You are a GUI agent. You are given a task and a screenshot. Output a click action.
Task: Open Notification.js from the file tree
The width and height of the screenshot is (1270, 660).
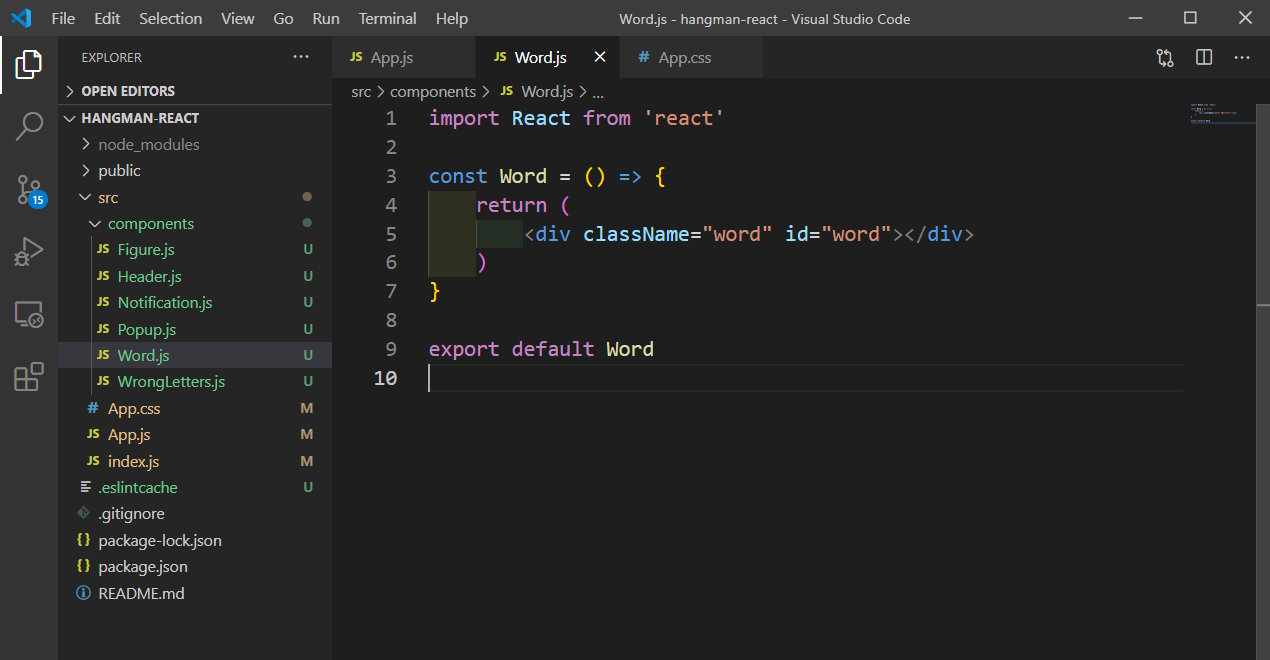[195, 302]
